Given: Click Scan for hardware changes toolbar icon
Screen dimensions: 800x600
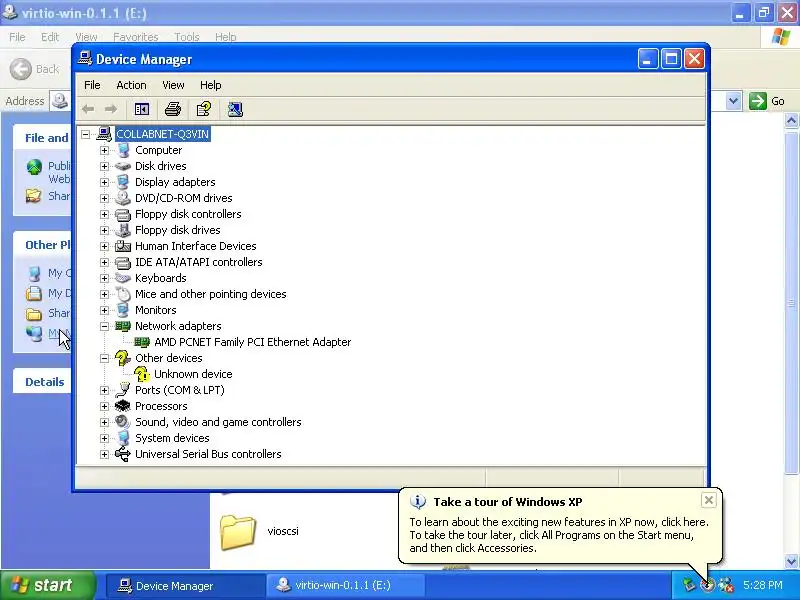Looking at the screenshot, I should tap(235, 109).
